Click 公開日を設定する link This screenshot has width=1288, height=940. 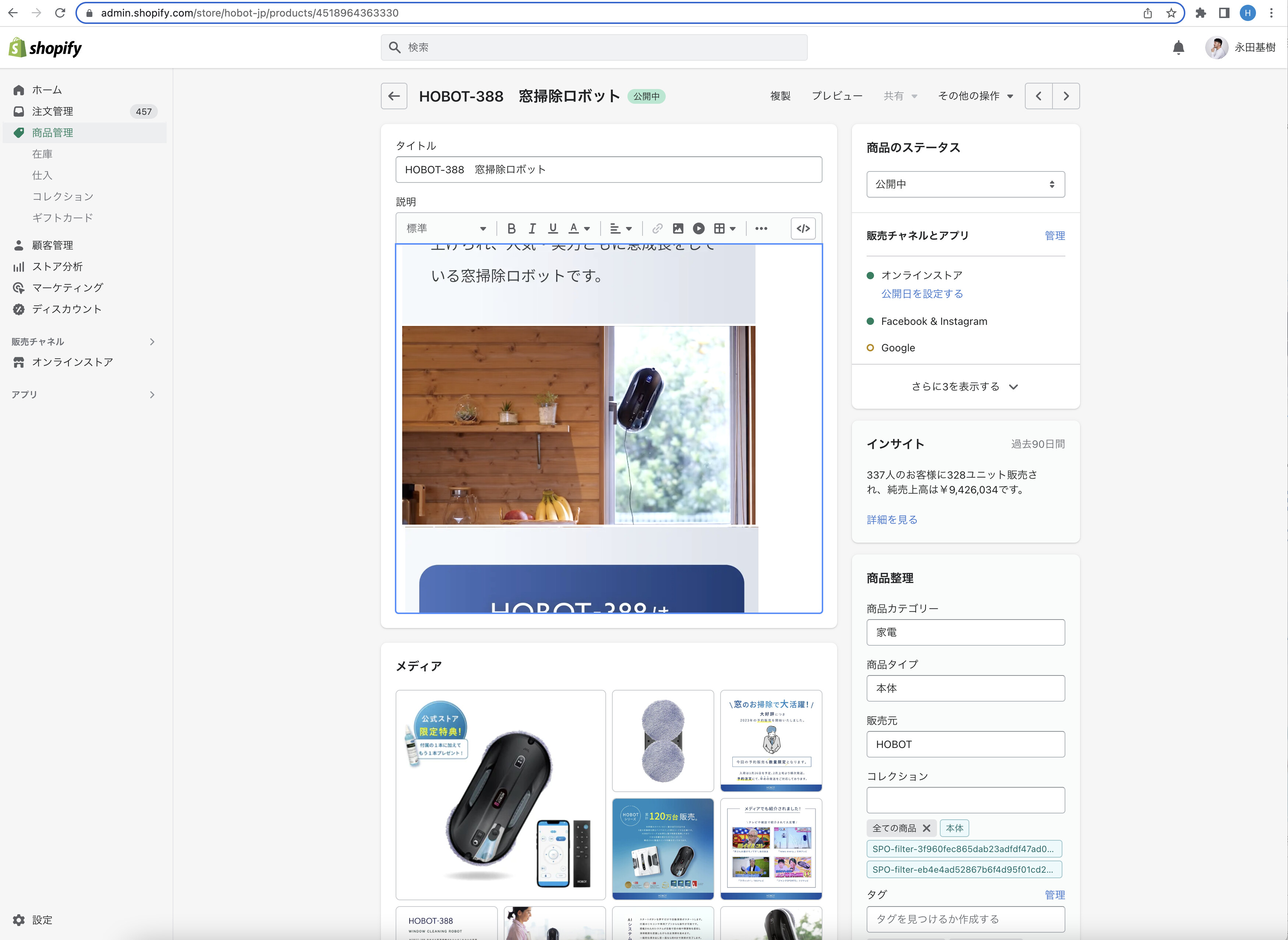point(921,294)
